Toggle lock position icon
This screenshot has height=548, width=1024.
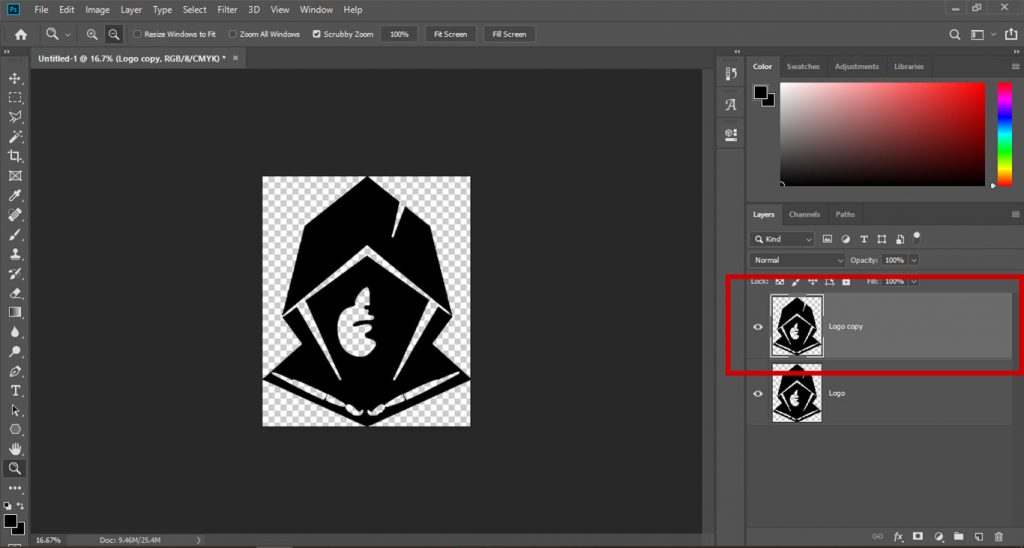pos(812,282)
